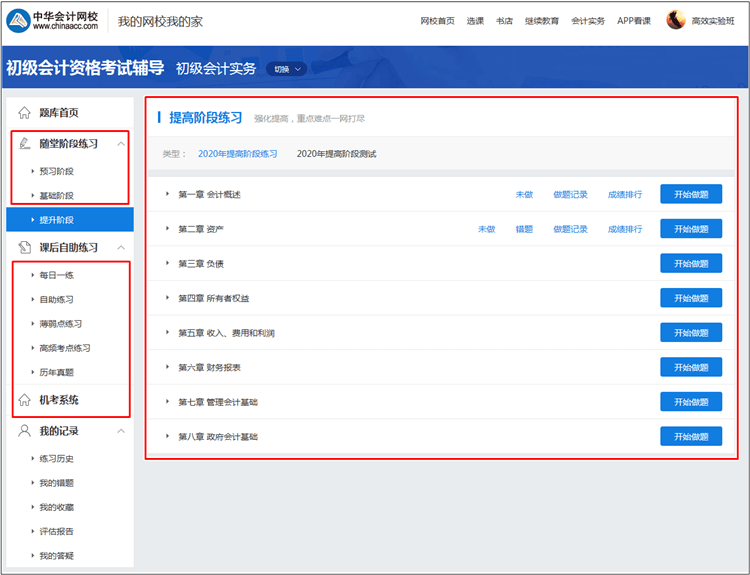Click the document icon beside 课后自助练习

pyautogui.click(x=24, y=247)
